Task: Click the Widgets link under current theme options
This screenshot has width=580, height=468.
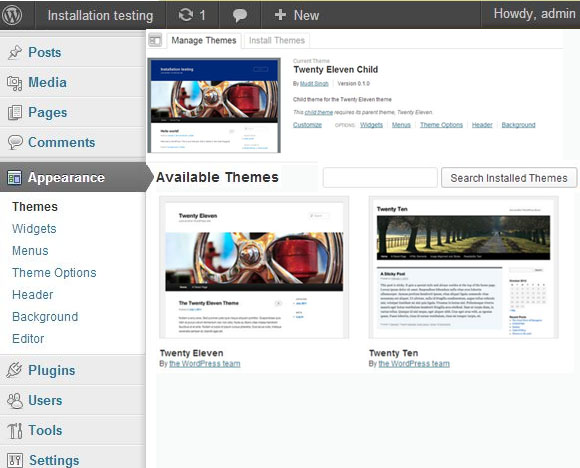Action: point(371,125)
